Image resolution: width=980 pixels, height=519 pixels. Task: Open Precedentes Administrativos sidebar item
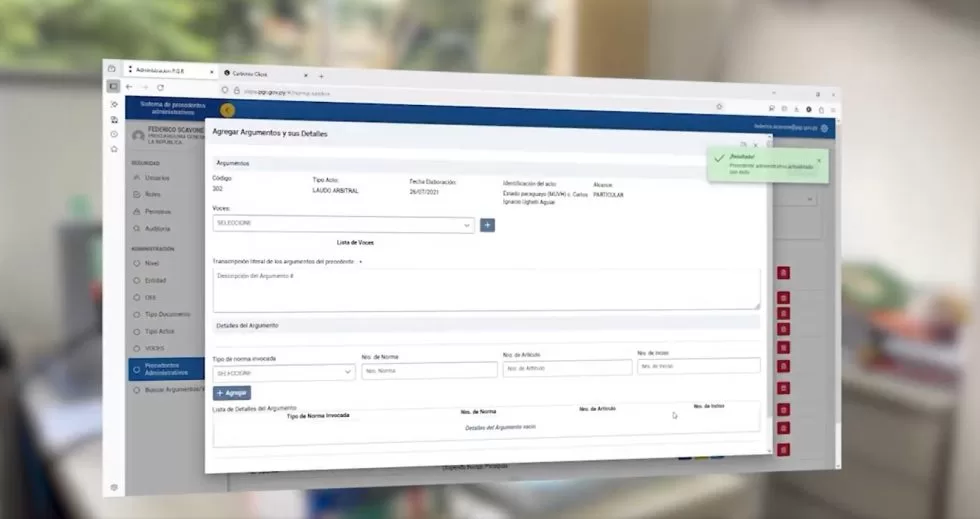click(x=166, y=368)
